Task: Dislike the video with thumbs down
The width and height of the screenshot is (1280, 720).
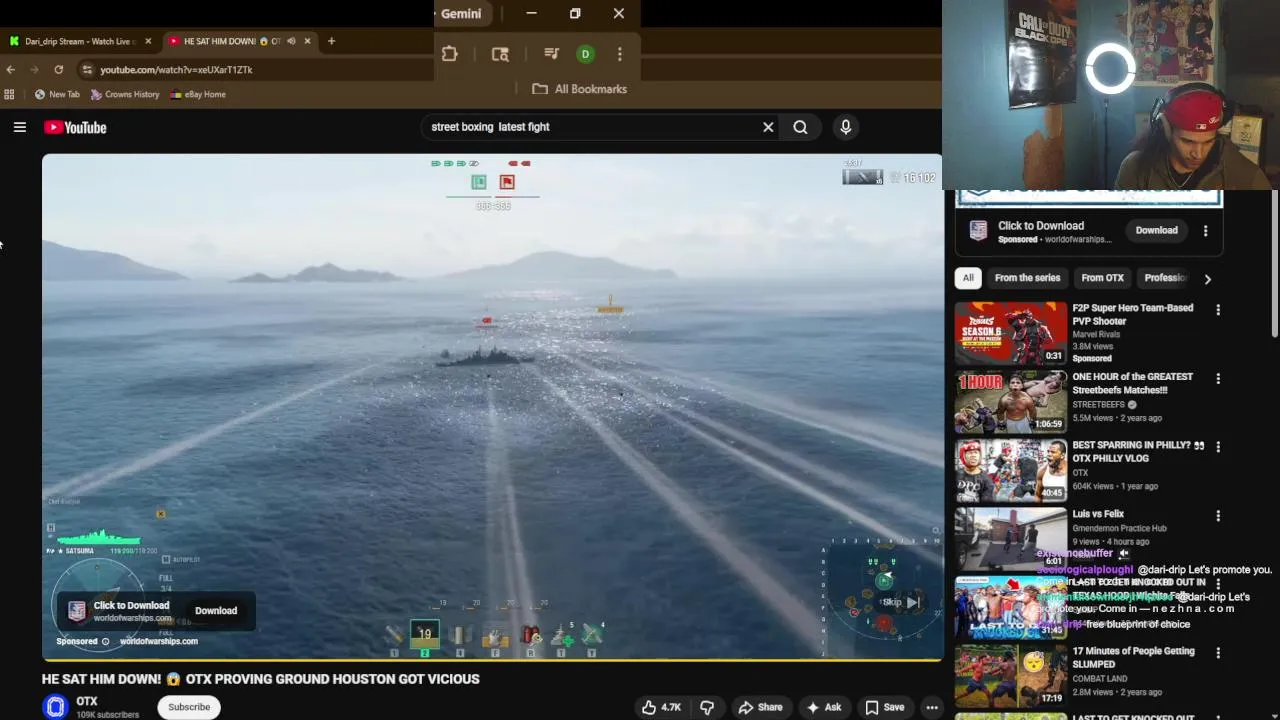Action: click(707, 707)
